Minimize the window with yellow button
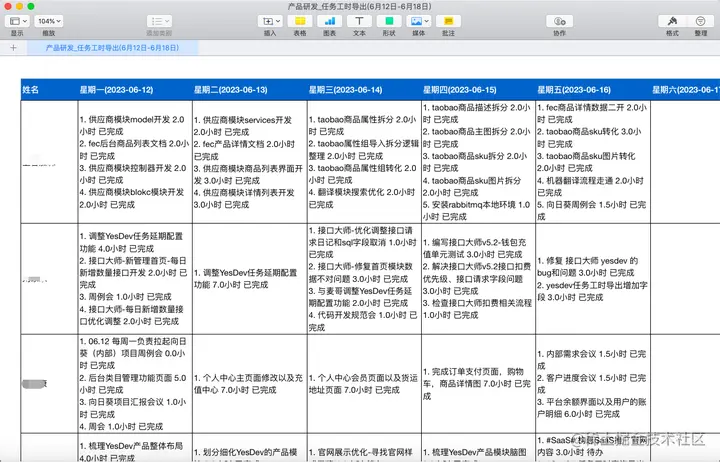The image size is (720, 462). tap(19, 6)
